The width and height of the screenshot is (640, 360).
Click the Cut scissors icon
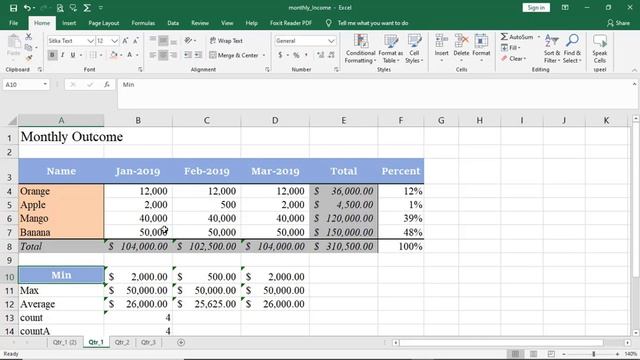[x=28, y=37]
